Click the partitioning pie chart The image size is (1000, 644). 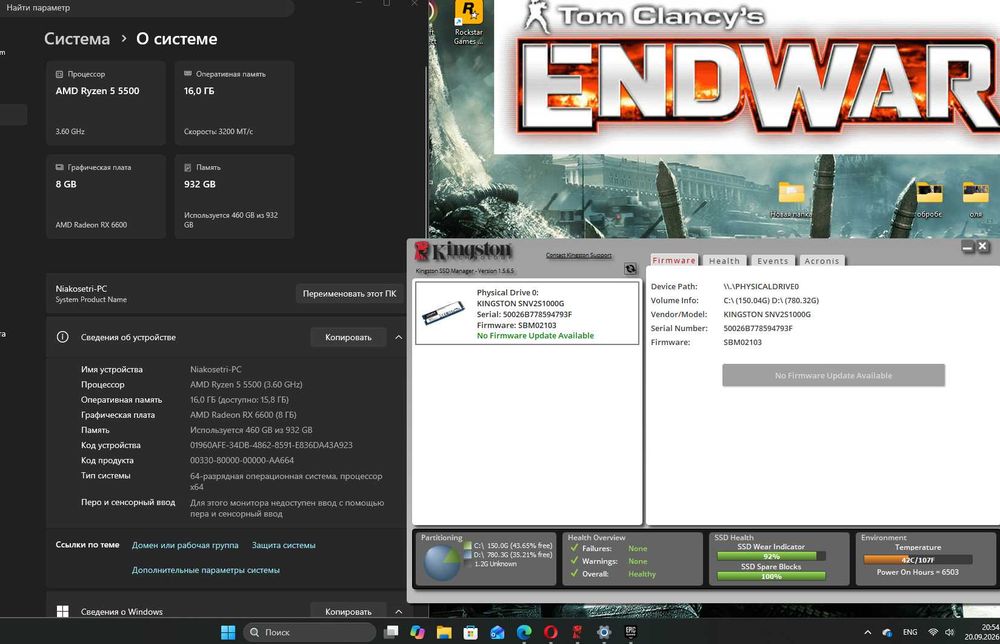click(442, 562)
